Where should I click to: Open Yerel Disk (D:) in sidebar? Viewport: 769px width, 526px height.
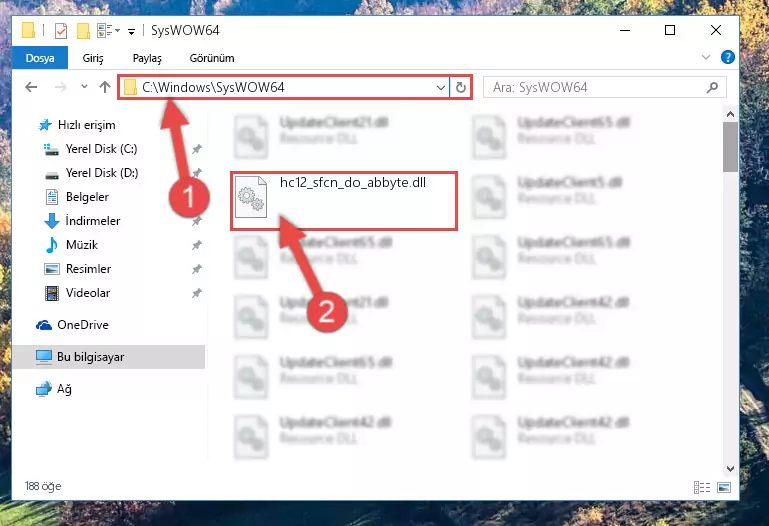click(102, 173)
